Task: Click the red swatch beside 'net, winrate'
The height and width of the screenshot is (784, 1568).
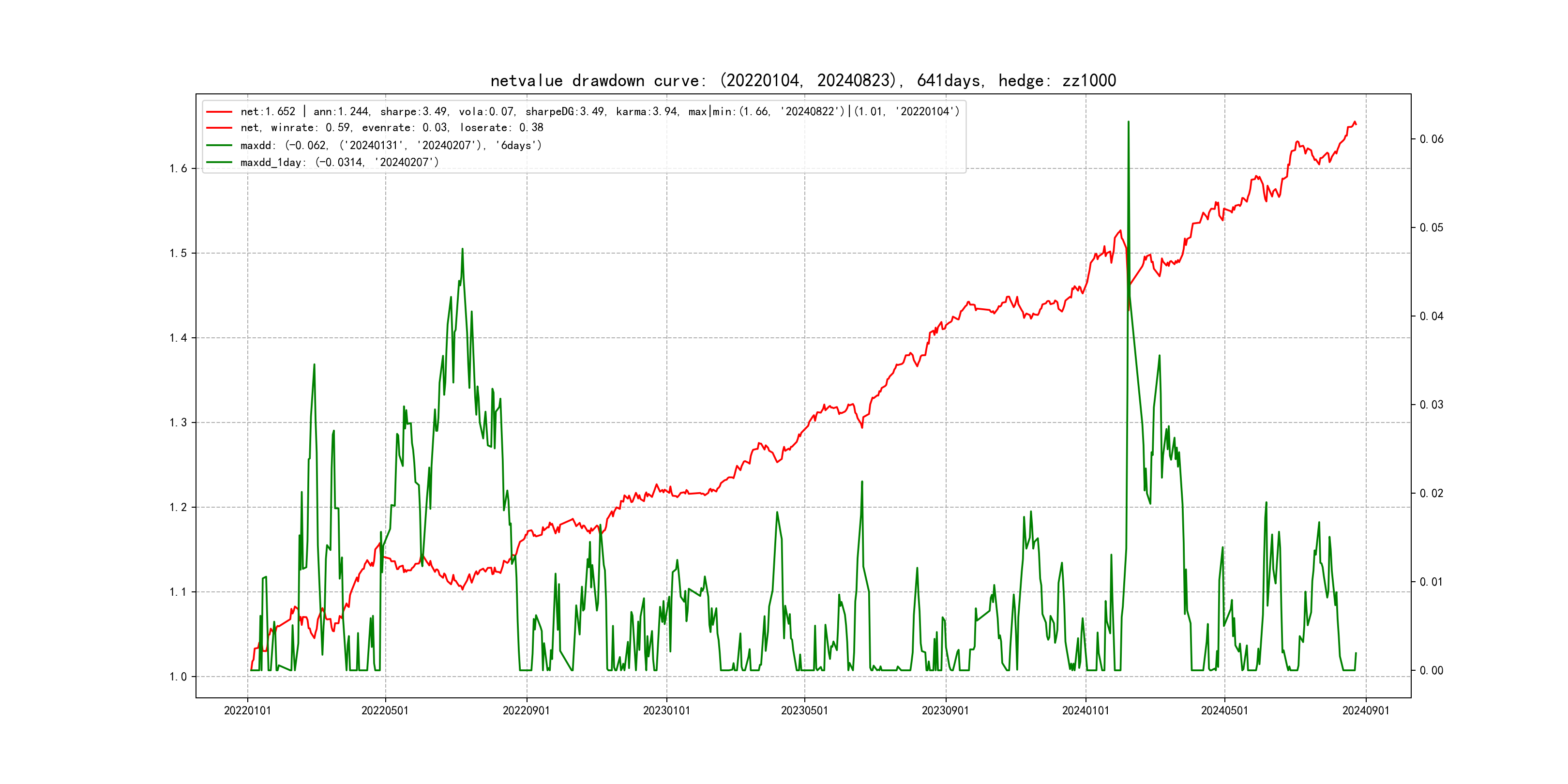Action: tap(219, 128)
